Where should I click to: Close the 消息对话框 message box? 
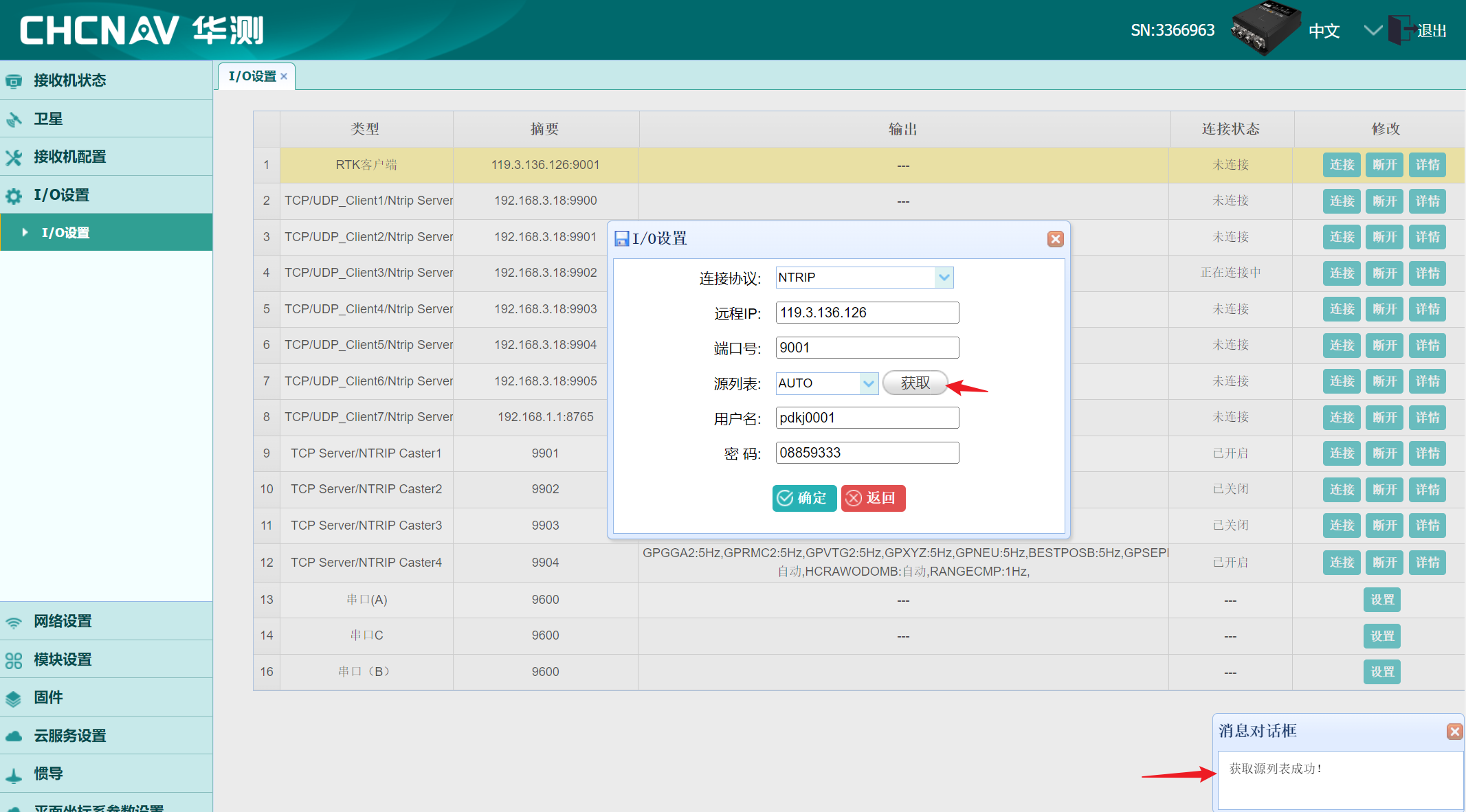[x=1454, y=732]
